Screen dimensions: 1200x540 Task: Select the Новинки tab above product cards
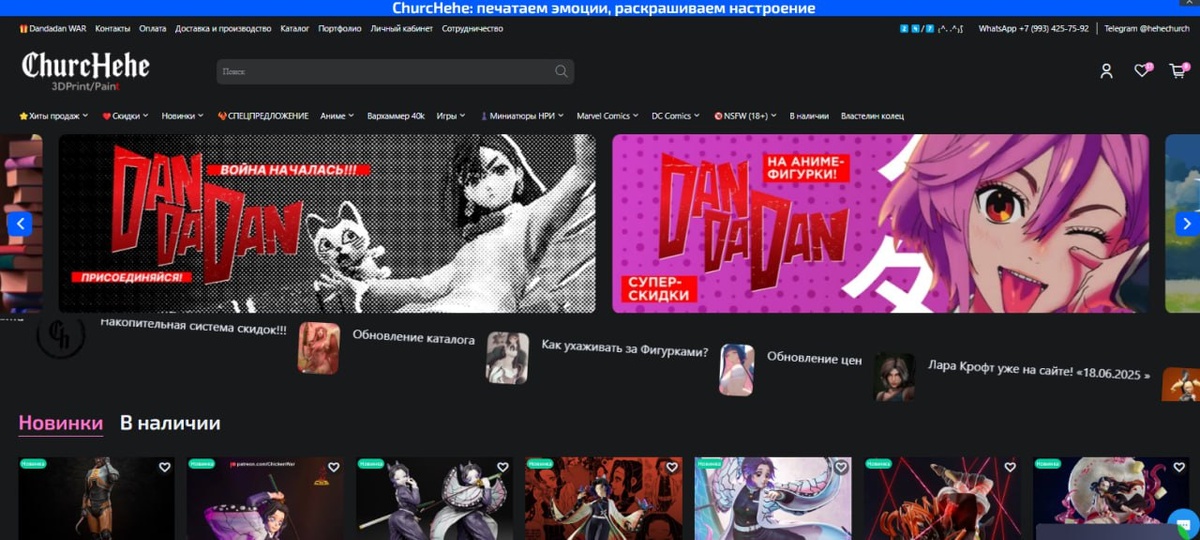pos(60,423)
